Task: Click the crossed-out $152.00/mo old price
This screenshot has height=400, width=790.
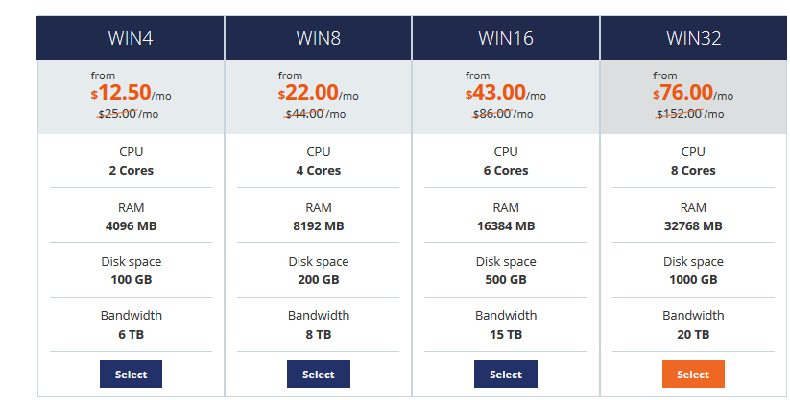Action: coord(690,114)
